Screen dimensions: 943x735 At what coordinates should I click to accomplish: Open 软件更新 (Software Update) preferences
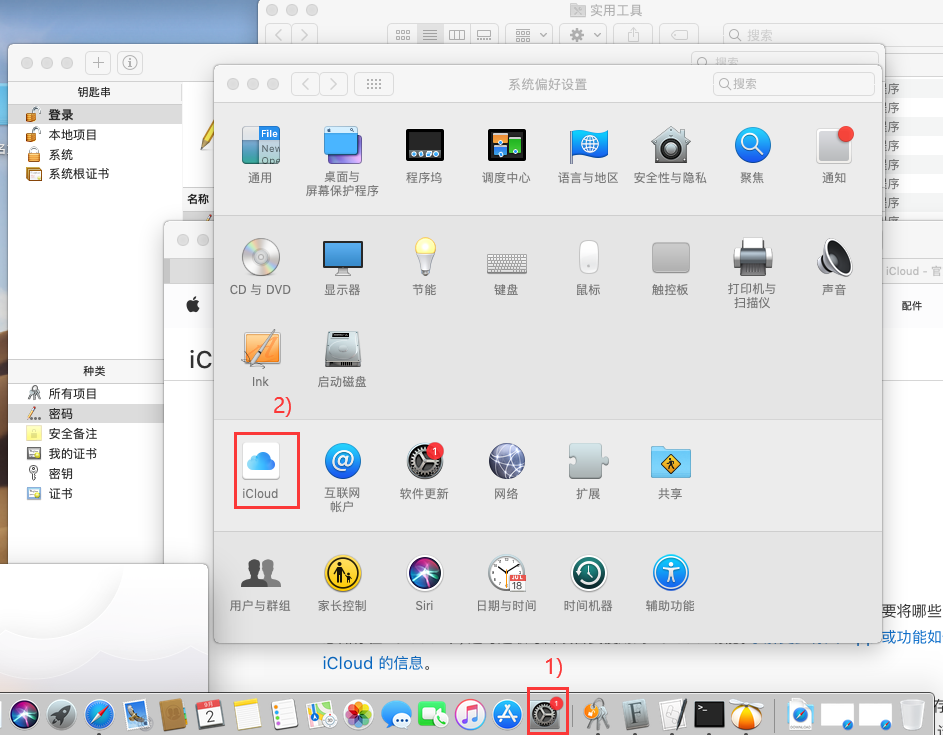coord(424,472)
